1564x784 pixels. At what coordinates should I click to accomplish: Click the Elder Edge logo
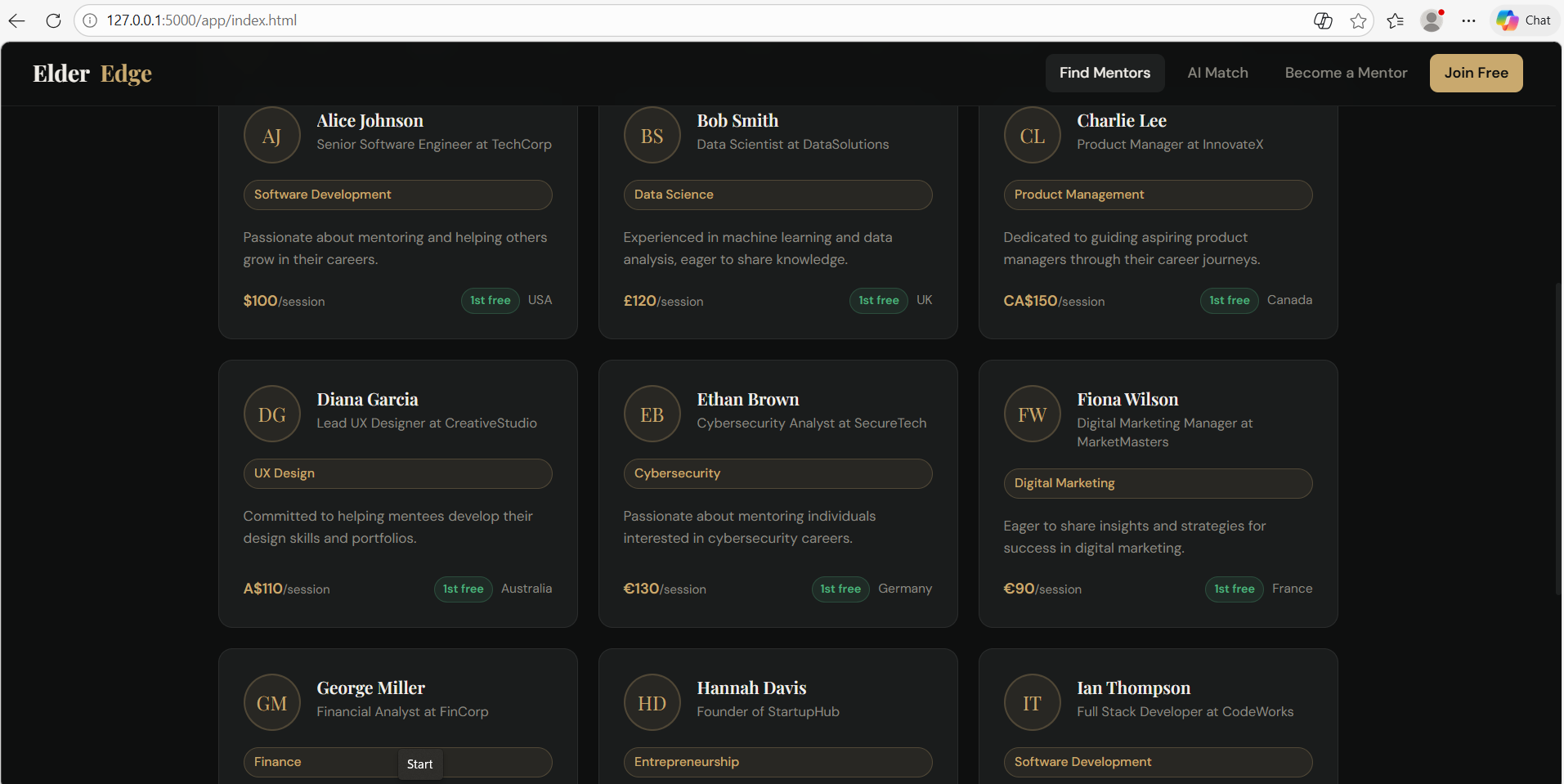pos(92,74)
